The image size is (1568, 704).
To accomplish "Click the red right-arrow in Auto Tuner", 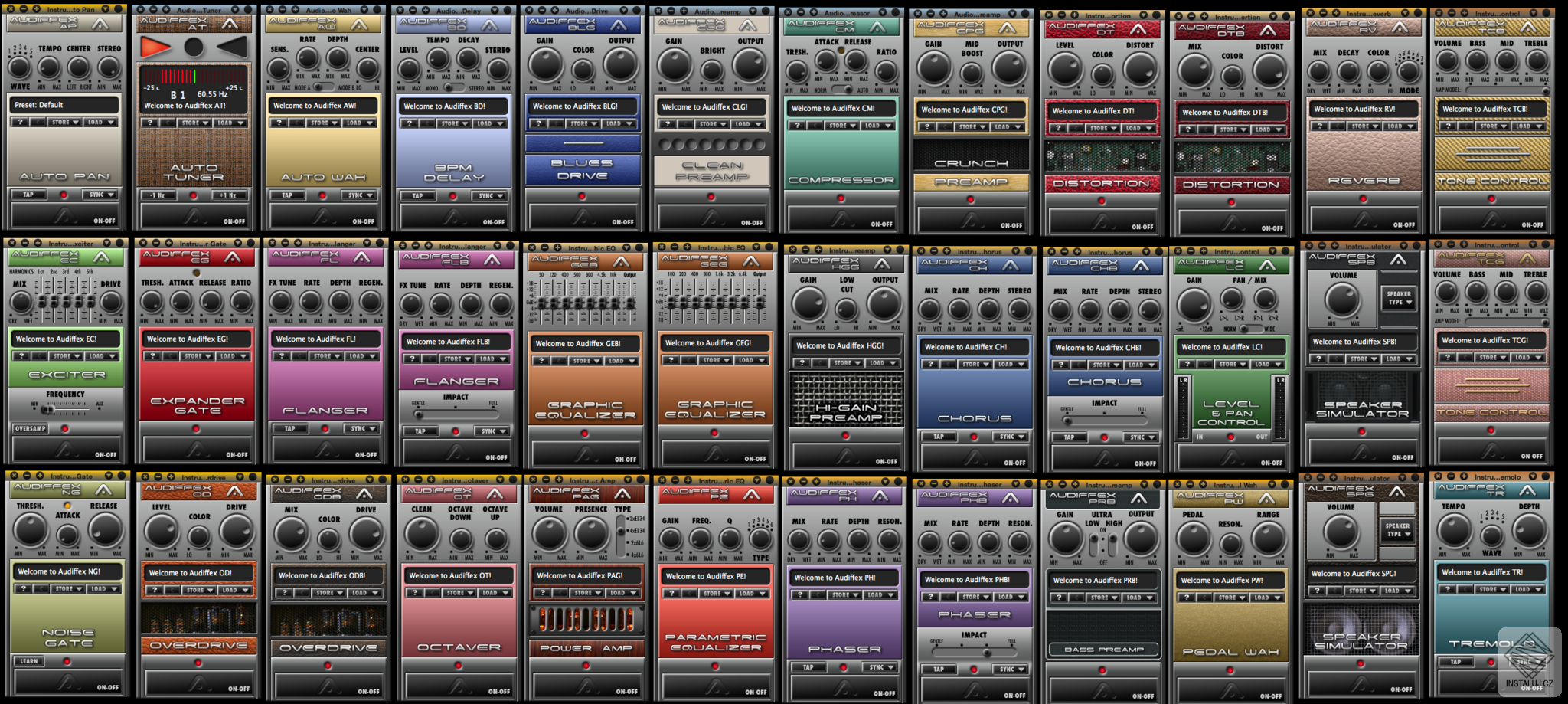I will (154, 47).
